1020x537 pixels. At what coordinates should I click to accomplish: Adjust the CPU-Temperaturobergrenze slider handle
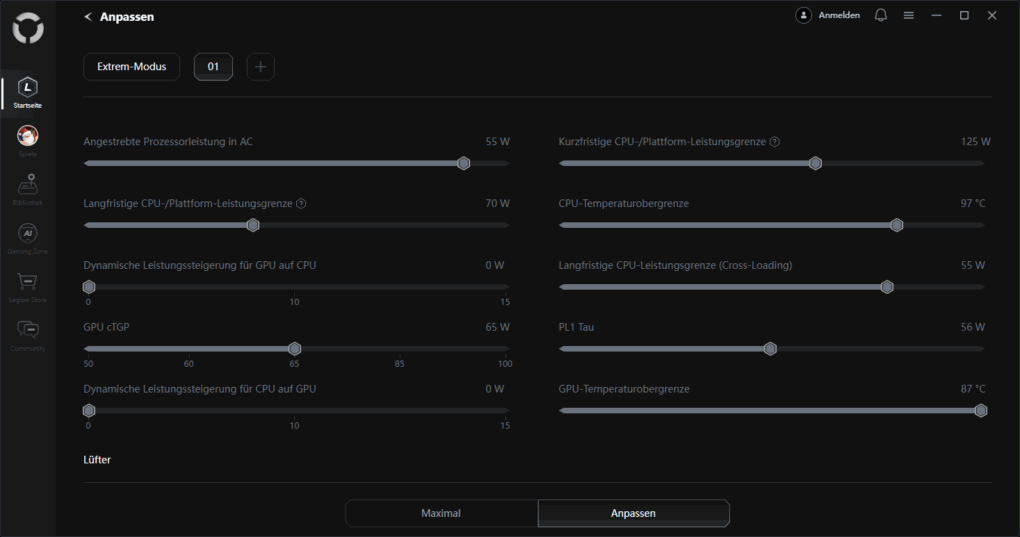tap(896, 225)
